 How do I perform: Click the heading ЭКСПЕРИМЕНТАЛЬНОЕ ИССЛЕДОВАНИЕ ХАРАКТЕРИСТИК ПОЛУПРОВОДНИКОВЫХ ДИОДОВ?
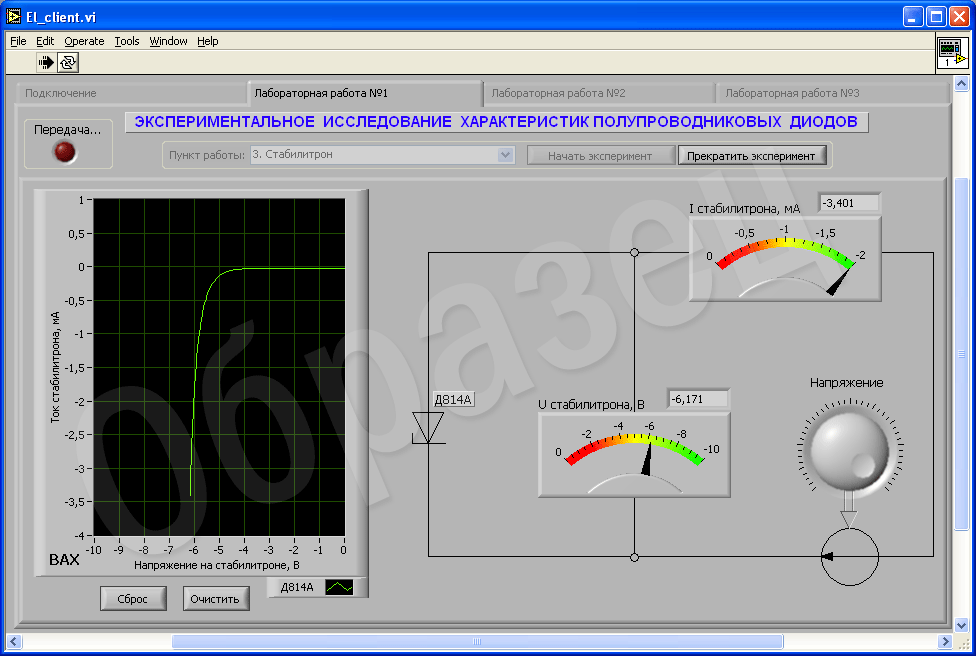[x=496, y=121]
